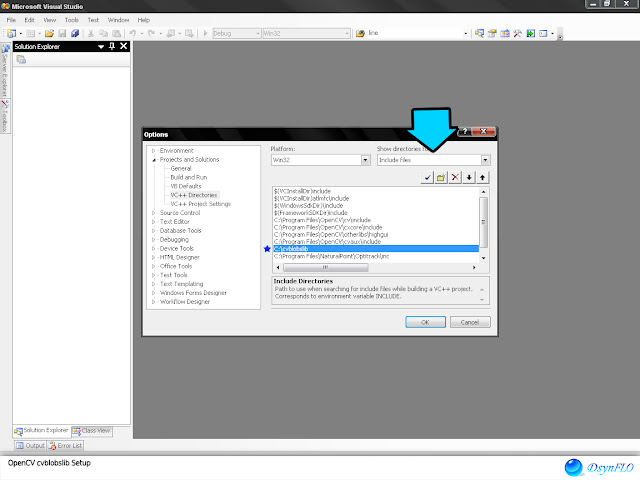Select the Text Editor options category
640x480 pixels.
click(175, 222)
